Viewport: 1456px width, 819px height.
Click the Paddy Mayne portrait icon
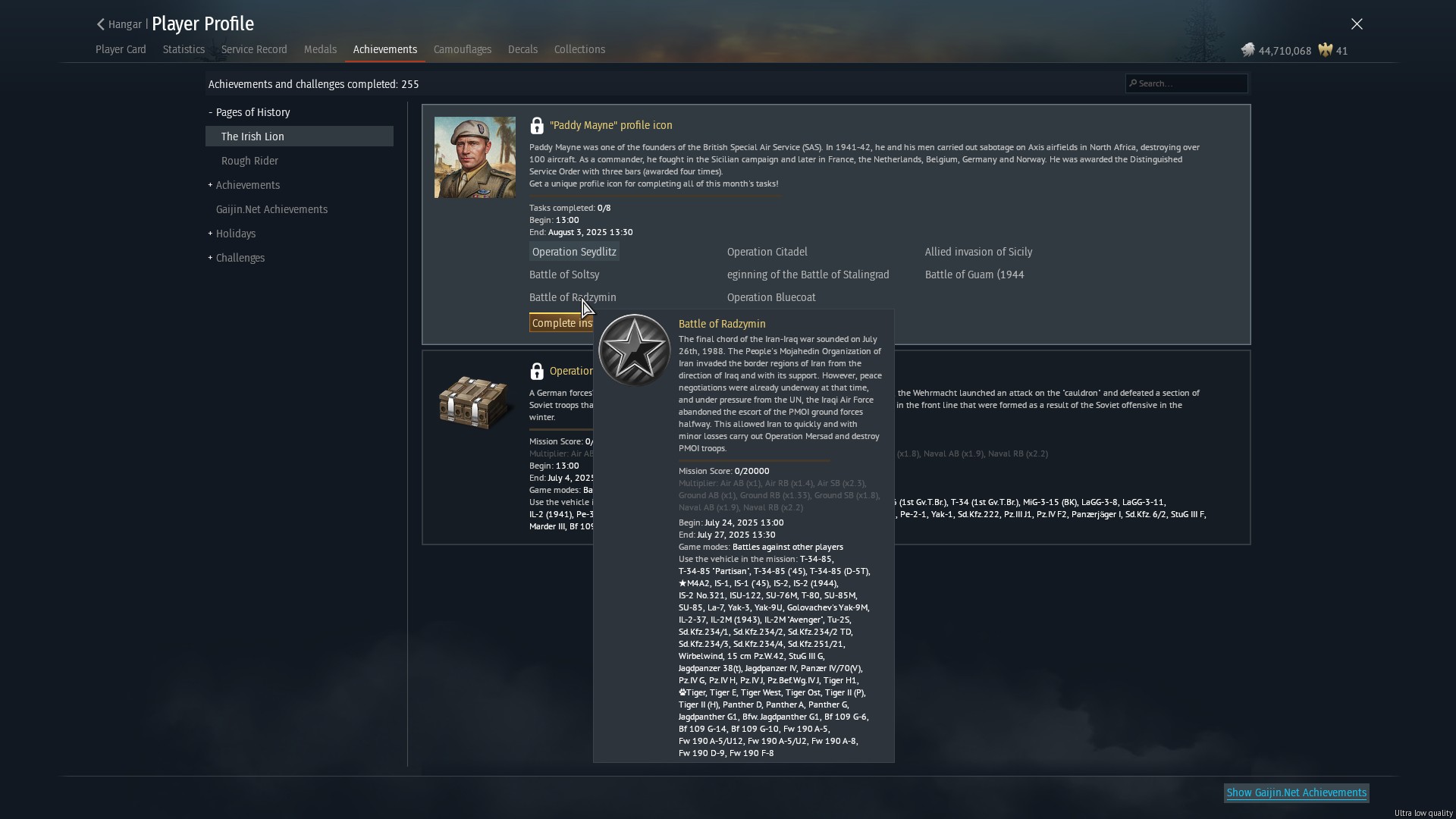click(x=475, y=158)
